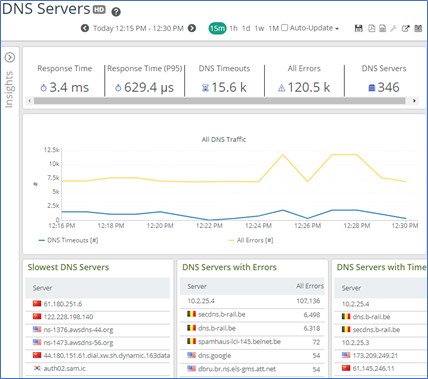Click the horizontal metrics scrollbar track
Image resolution: width=428 pixels, height=379 pixels.
click(219, 101)
